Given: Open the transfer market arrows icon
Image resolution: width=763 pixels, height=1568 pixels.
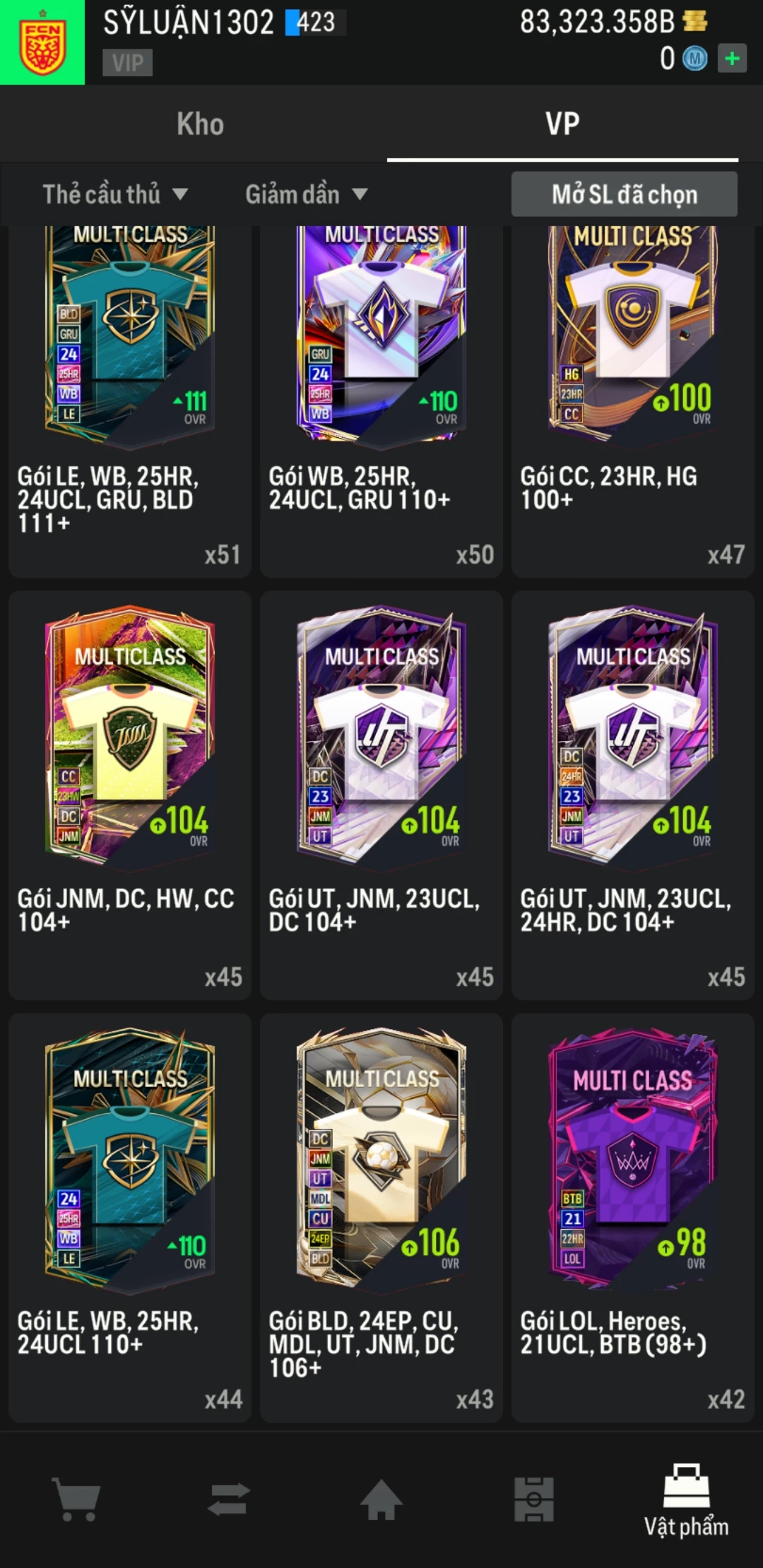Looking at the screenshot, I should 229,1499.
